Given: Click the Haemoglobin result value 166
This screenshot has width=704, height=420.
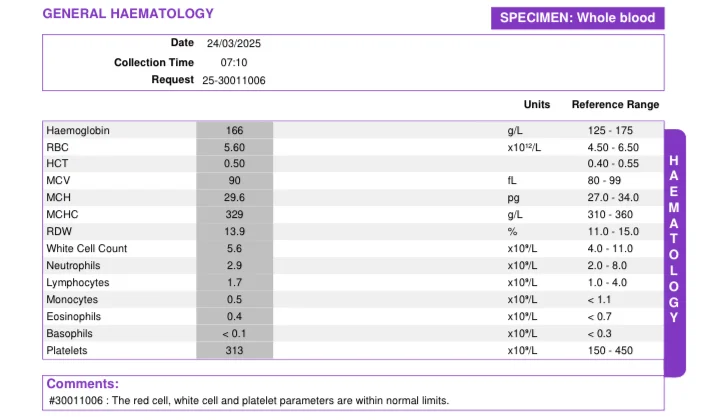Looking at the screenshot, I should [x=234, y=130].
